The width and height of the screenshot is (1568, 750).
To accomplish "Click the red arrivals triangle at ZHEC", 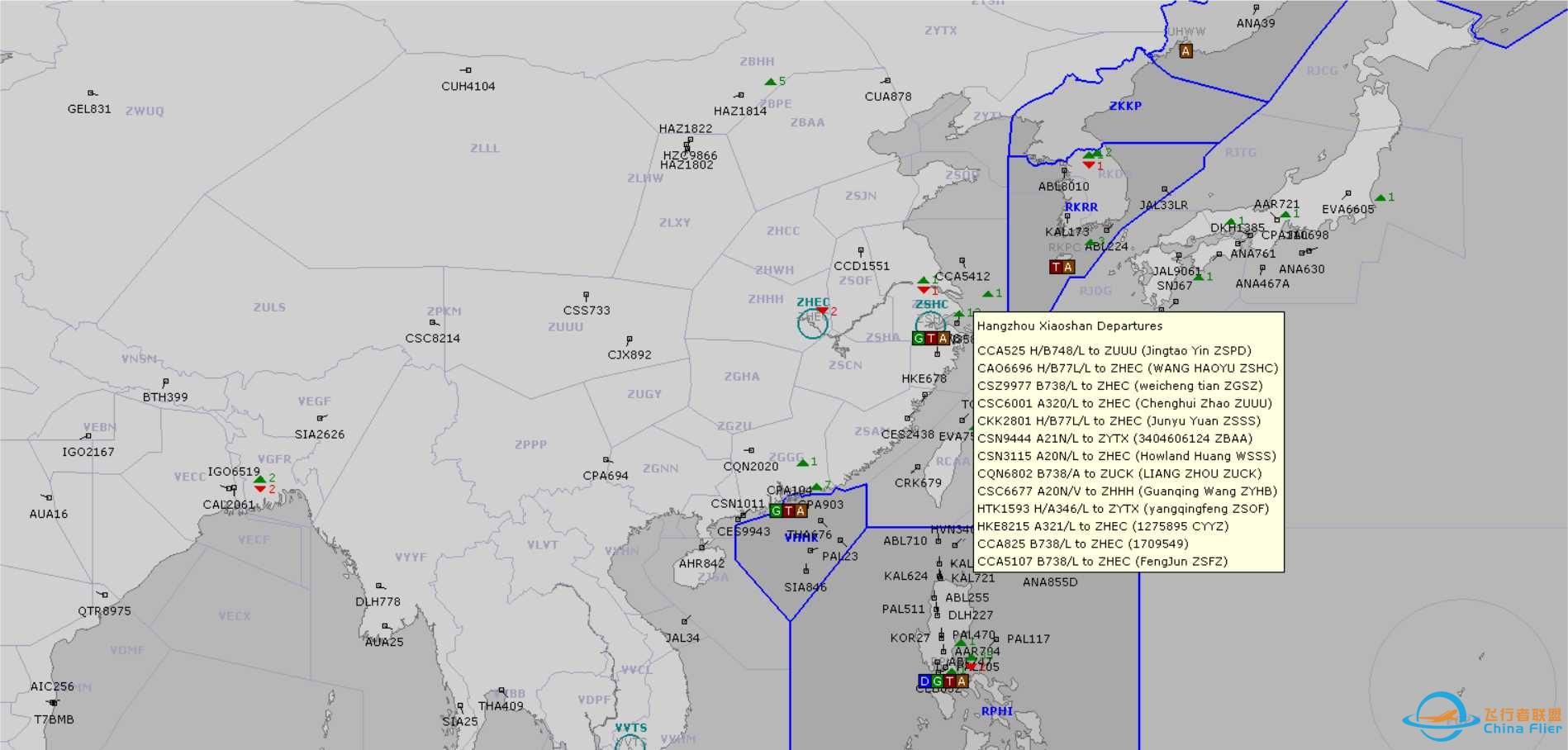I will click(x=823, y=311).
